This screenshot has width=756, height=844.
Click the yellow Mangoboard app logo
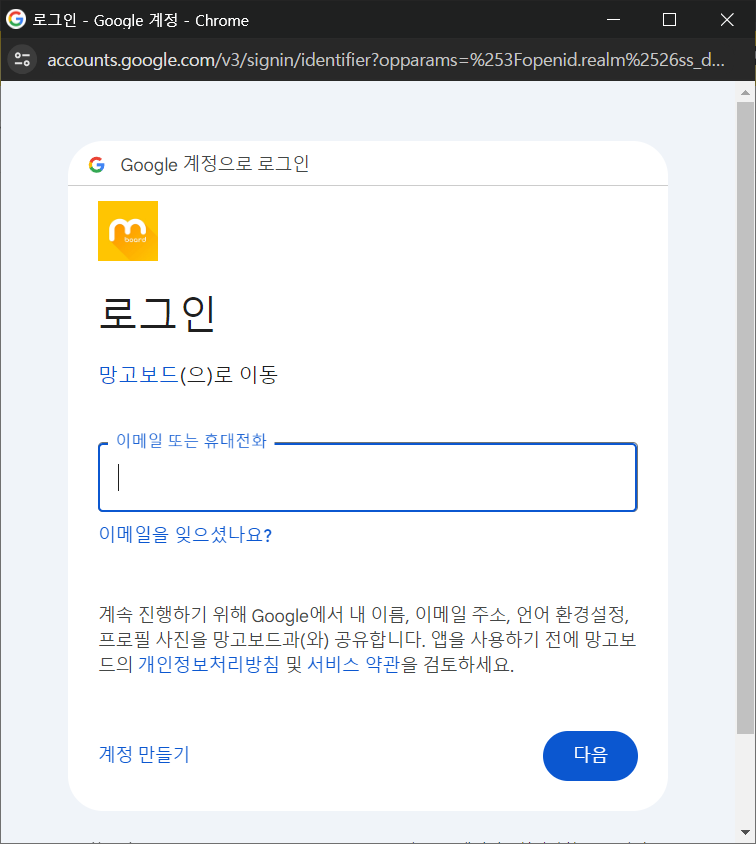(x=128, y=231)
